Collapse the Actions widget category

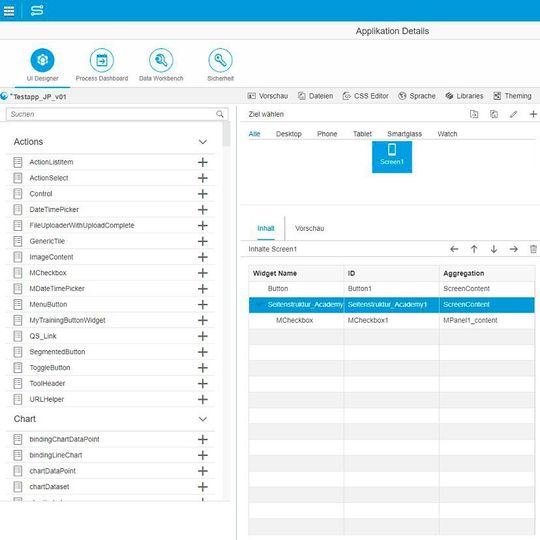[x=202, y=142]
